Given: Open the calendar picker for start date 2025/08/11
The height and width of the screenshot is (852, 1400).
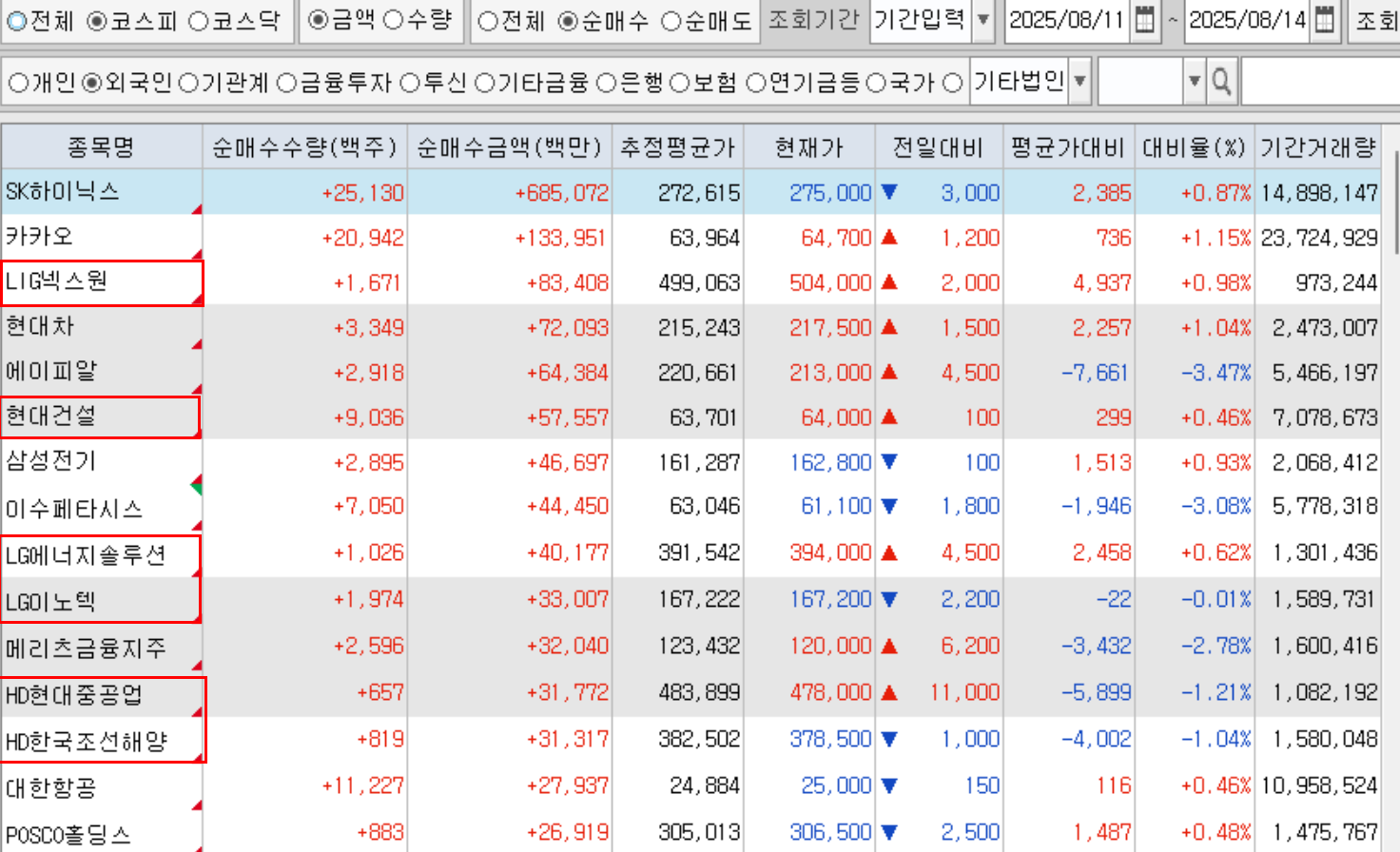Looking at the screenshot, I should [x=1145, y=20].
